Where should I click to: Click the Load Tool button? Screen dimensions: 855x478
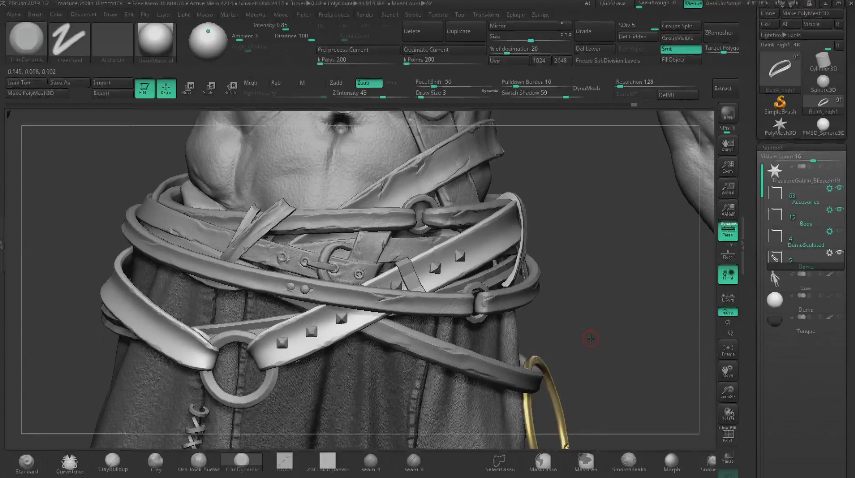(x=26, y=83)
